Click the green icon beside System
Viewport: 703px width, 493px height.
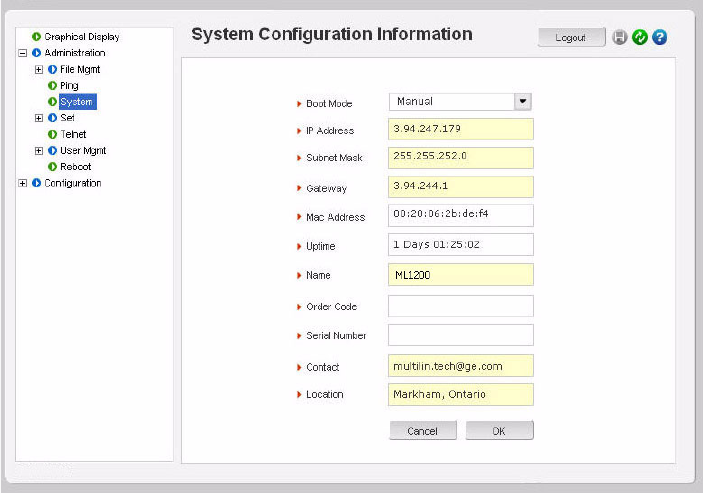point(52,102)
